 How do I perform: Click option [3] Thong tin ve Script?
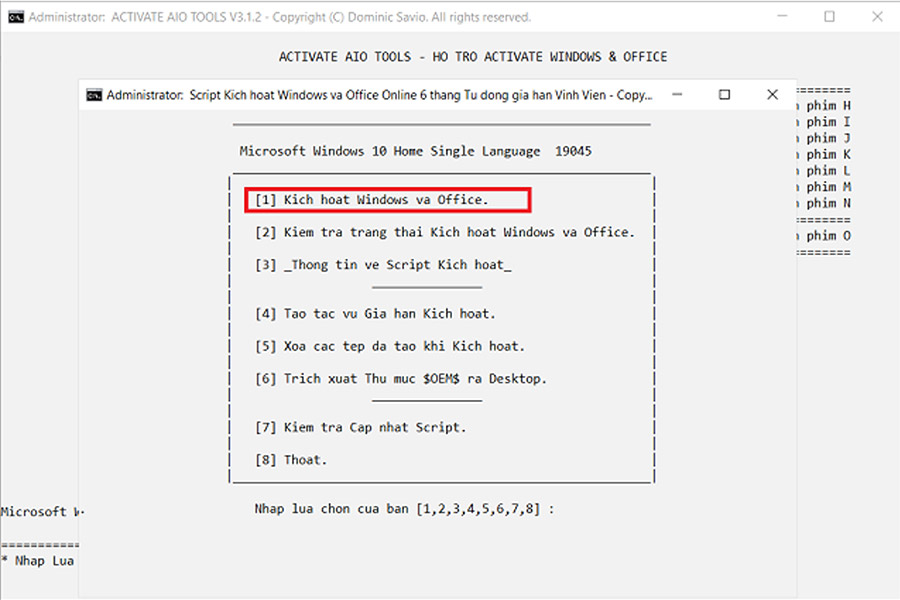[x=383, y=265]
